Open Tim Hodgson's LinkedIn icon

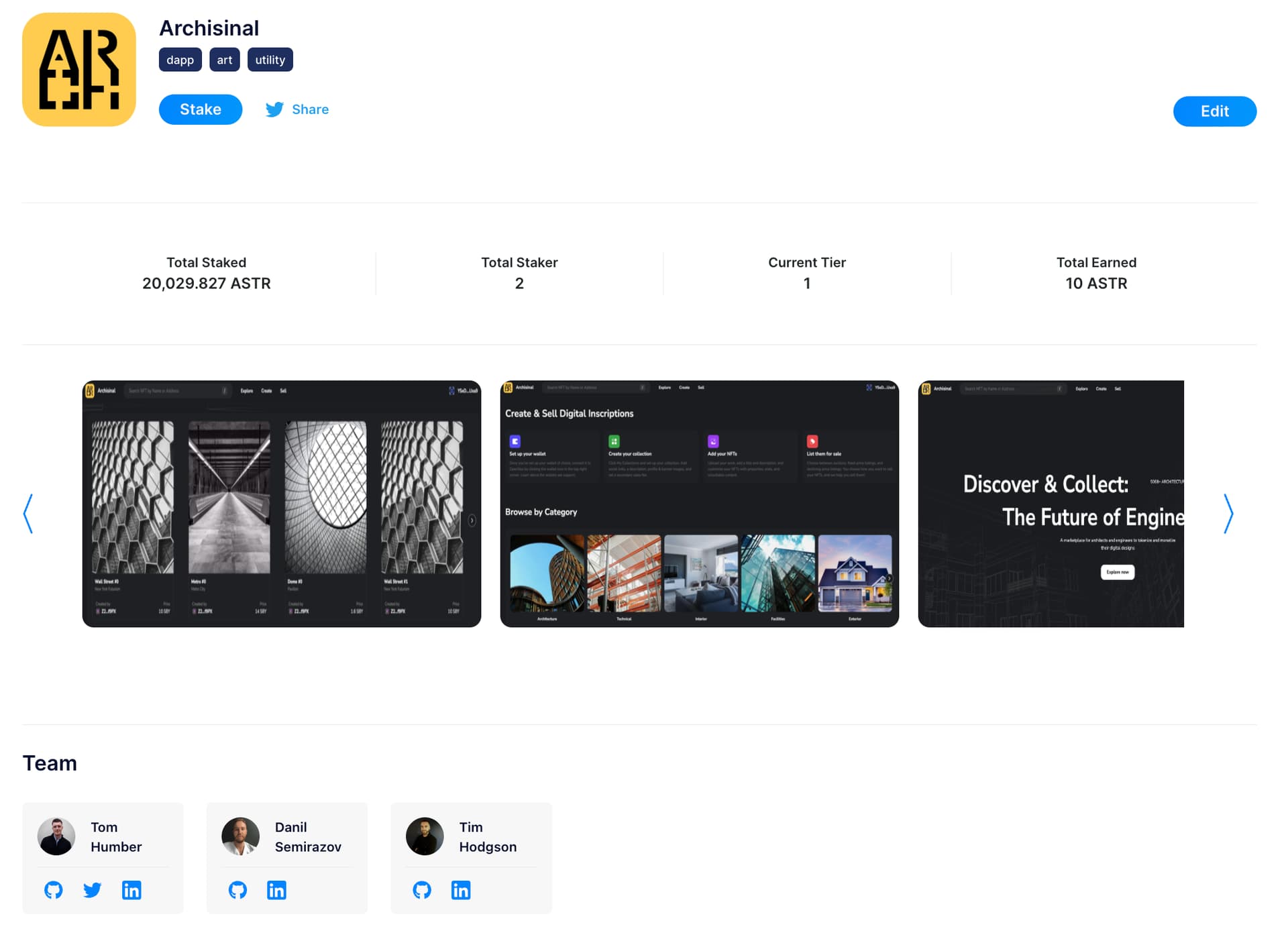[x=461, y=890]
